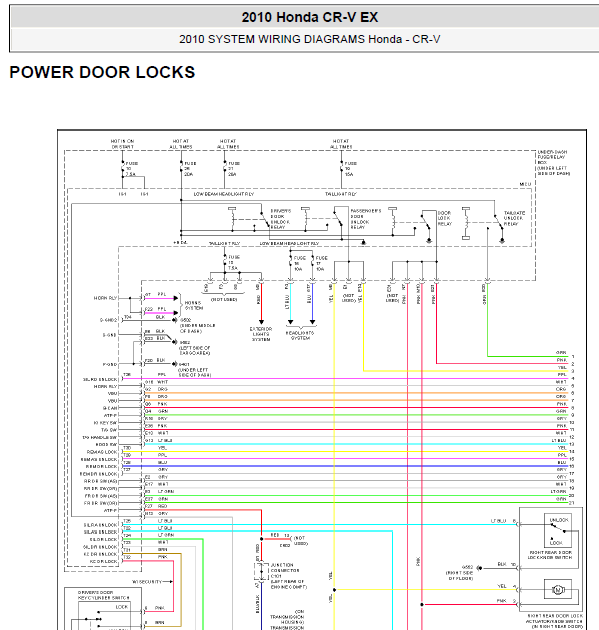Select the 'DRIVER'S DOOR KEY CYLINDER SWITCH' label
The height and width of the screenshot is (630, 599).
(103, 595)
